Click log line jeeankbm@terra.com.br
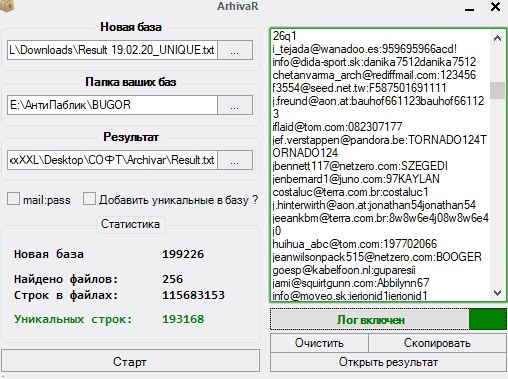This screenshot has width=508, height=379. tap(381, 224)
